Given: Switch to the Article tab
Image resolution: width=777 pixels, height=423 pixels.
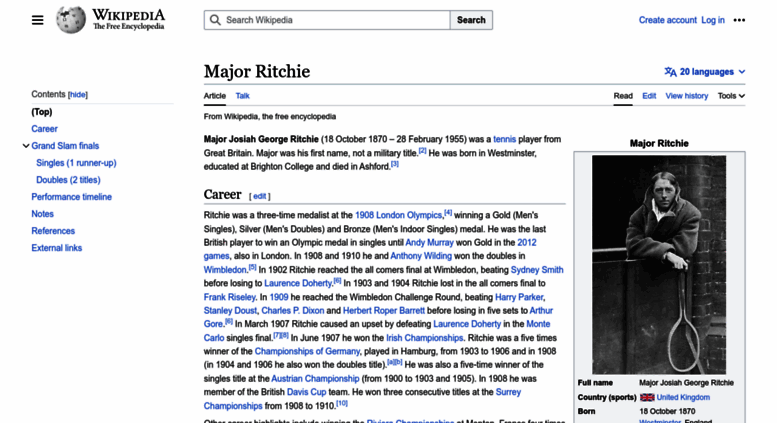Looking at the screenshot, I should click(x=215, y=96).
